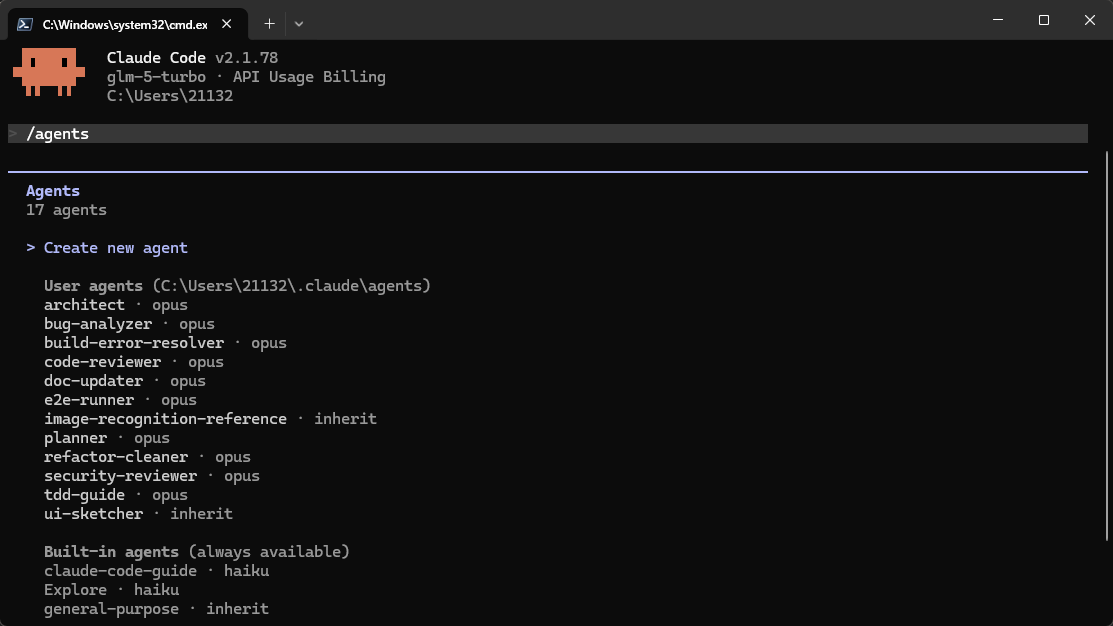This screenshot has height=626, width=1113.
Task: Select the claude-code-guide built-in agent
Action: [x=156, y=571]
